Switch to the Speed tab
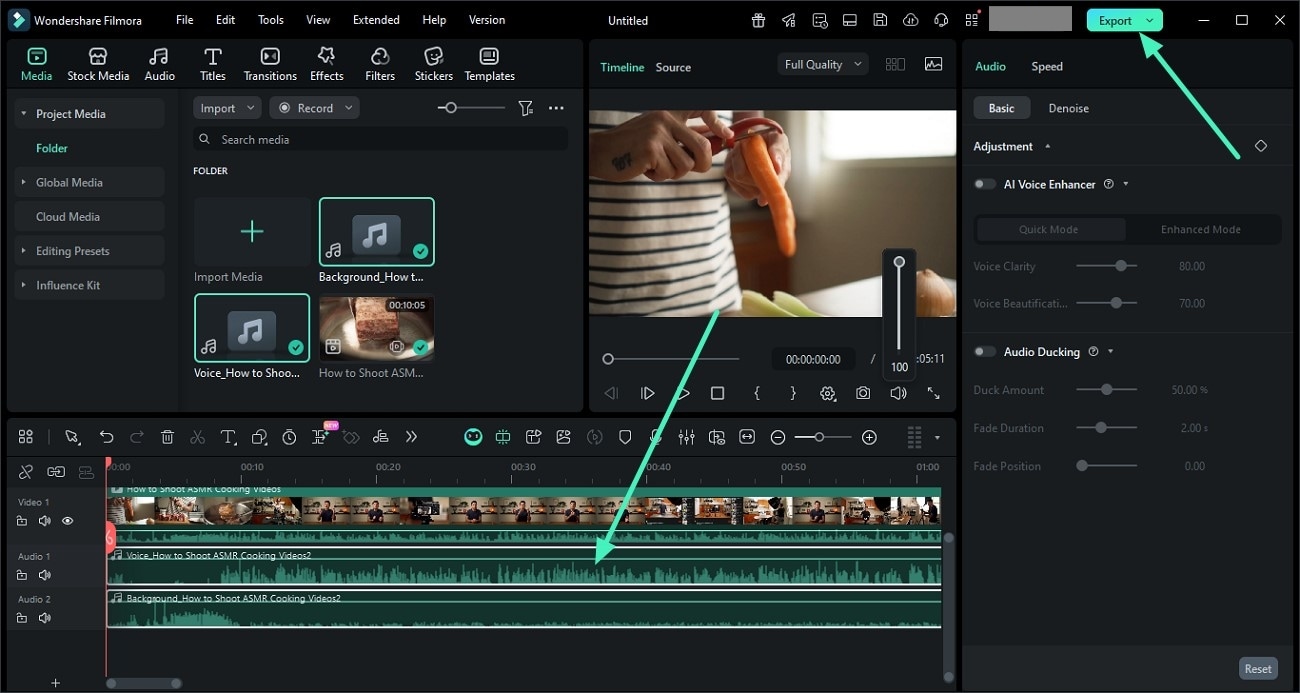This screenshot has width=1300, height=693. click(1046, 66)
